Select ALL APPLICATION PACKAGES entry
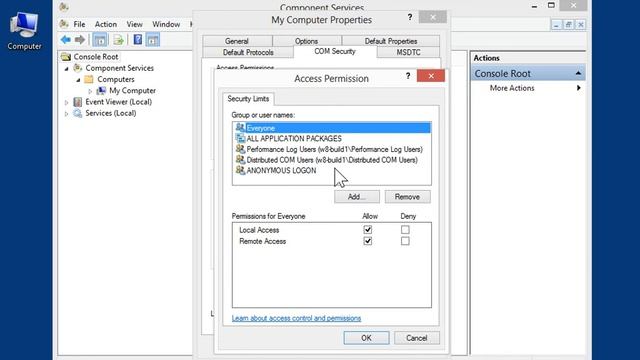640x360 pixels. 332,138
